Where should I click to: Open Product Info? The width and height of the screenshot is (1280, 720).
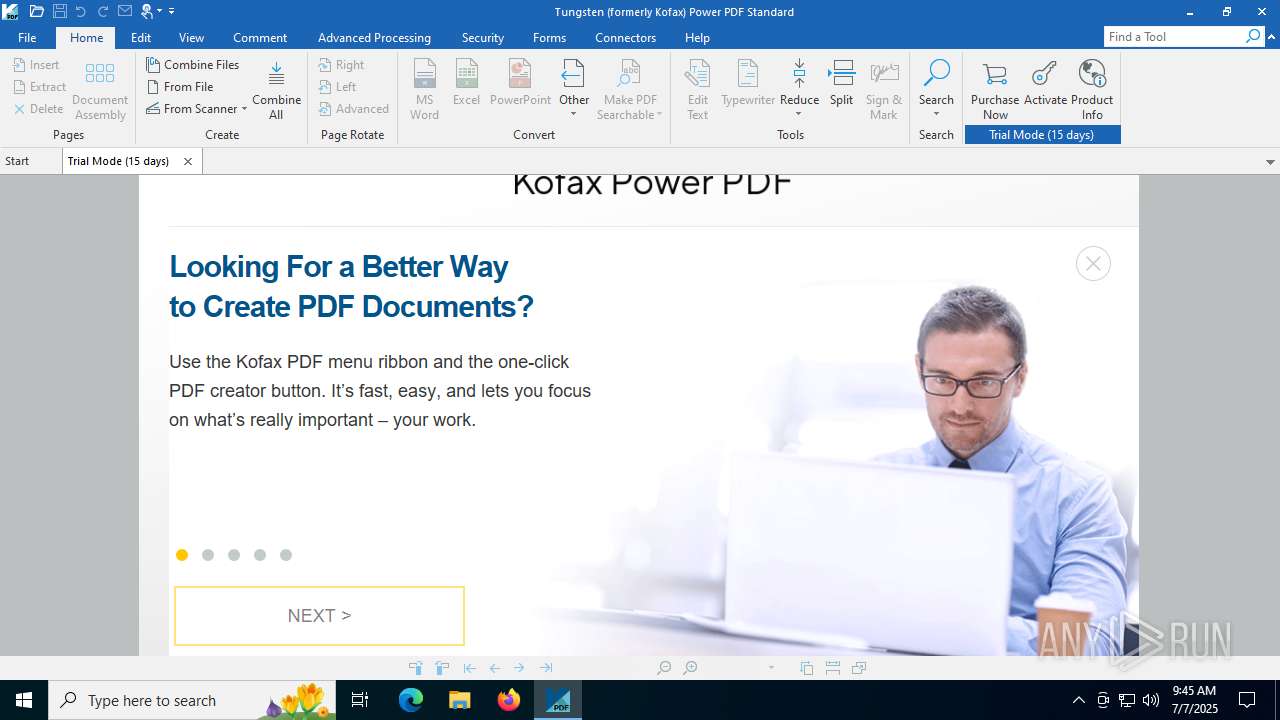coord(1092,89)
